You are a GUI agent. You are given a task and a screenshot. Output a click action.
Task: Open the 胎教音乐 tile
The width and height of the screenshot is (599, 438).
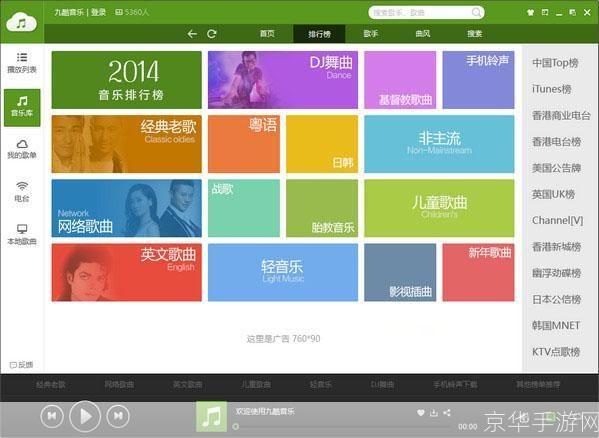point(322,208)
